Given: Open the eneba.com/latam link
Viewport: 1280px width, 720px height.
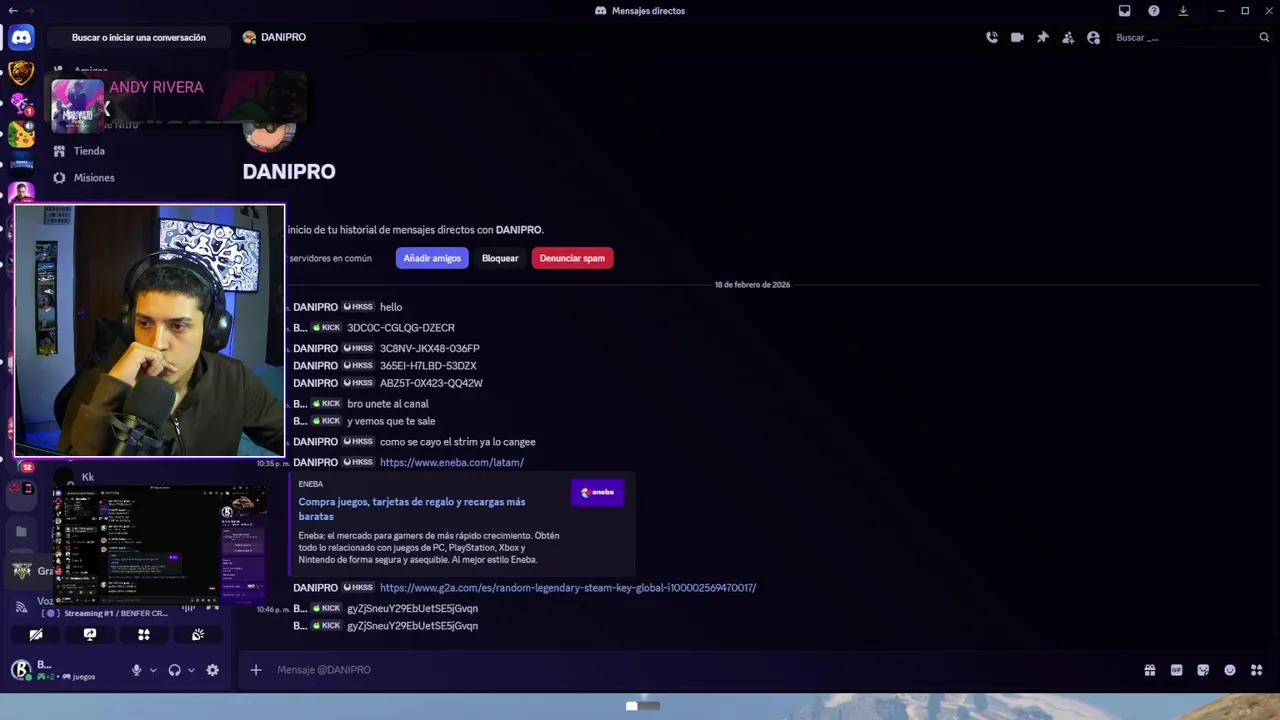Looking at the screenshot, I should pyautogui.click(x=452, y=462).
